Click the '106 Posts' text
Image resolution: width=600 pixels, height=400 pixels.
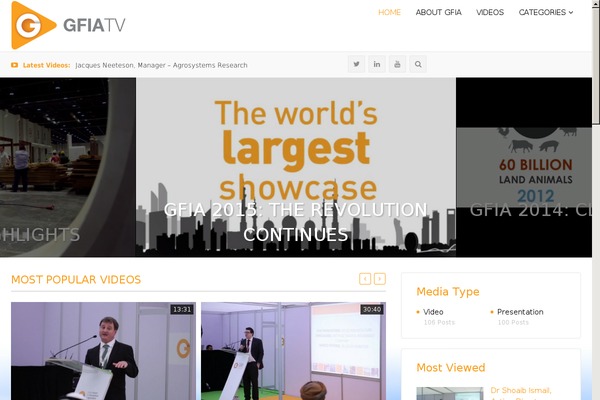pos(439,322)
